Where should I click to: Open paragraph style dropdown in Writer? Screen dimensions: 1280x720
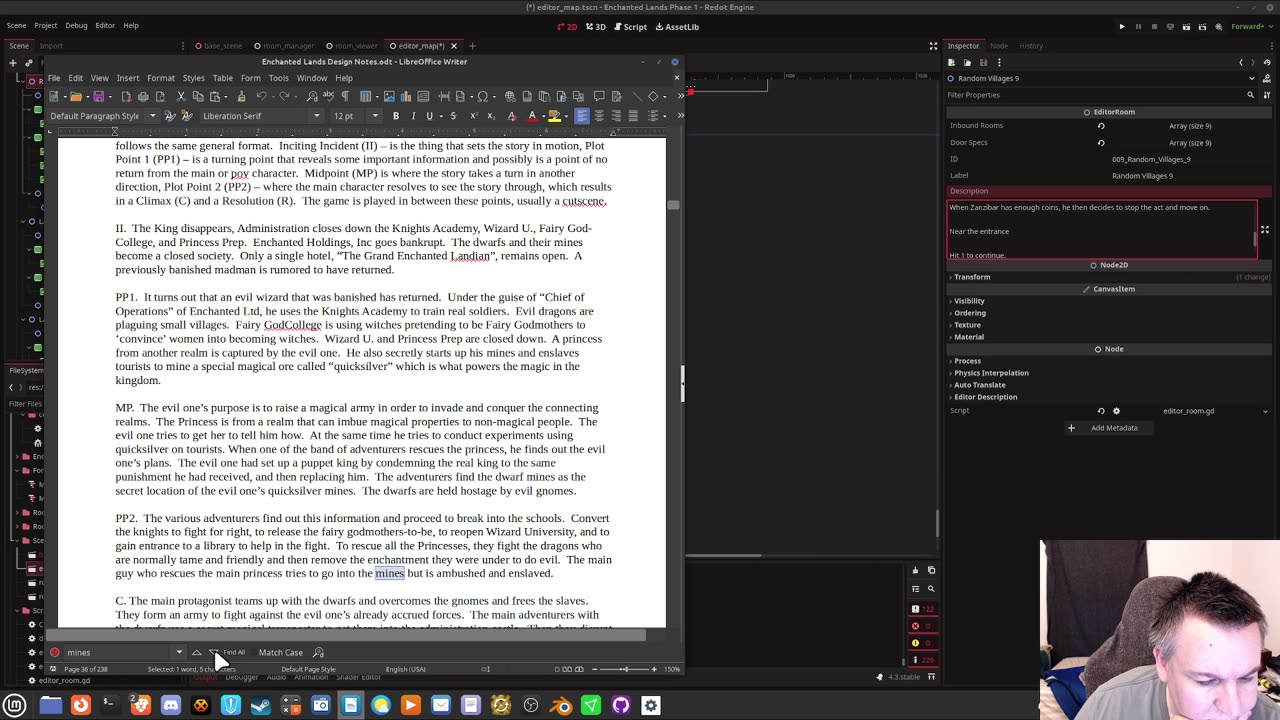(x=153, y=116)
